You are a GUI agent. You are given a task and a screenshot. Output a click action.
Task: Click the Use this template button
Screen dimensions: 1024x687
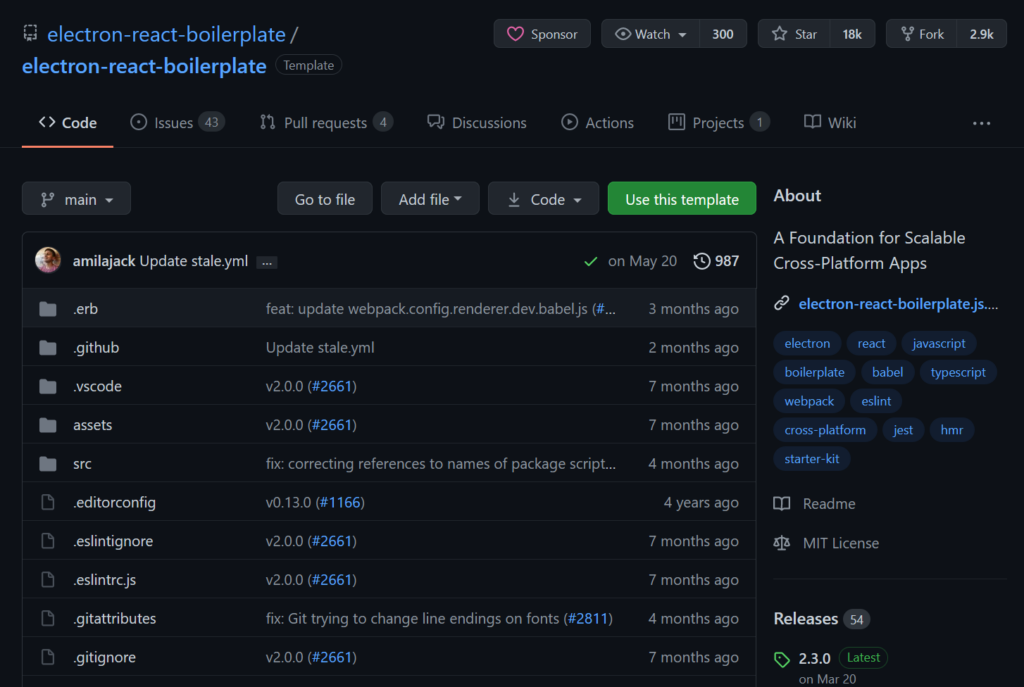click(x=682, y=199)
